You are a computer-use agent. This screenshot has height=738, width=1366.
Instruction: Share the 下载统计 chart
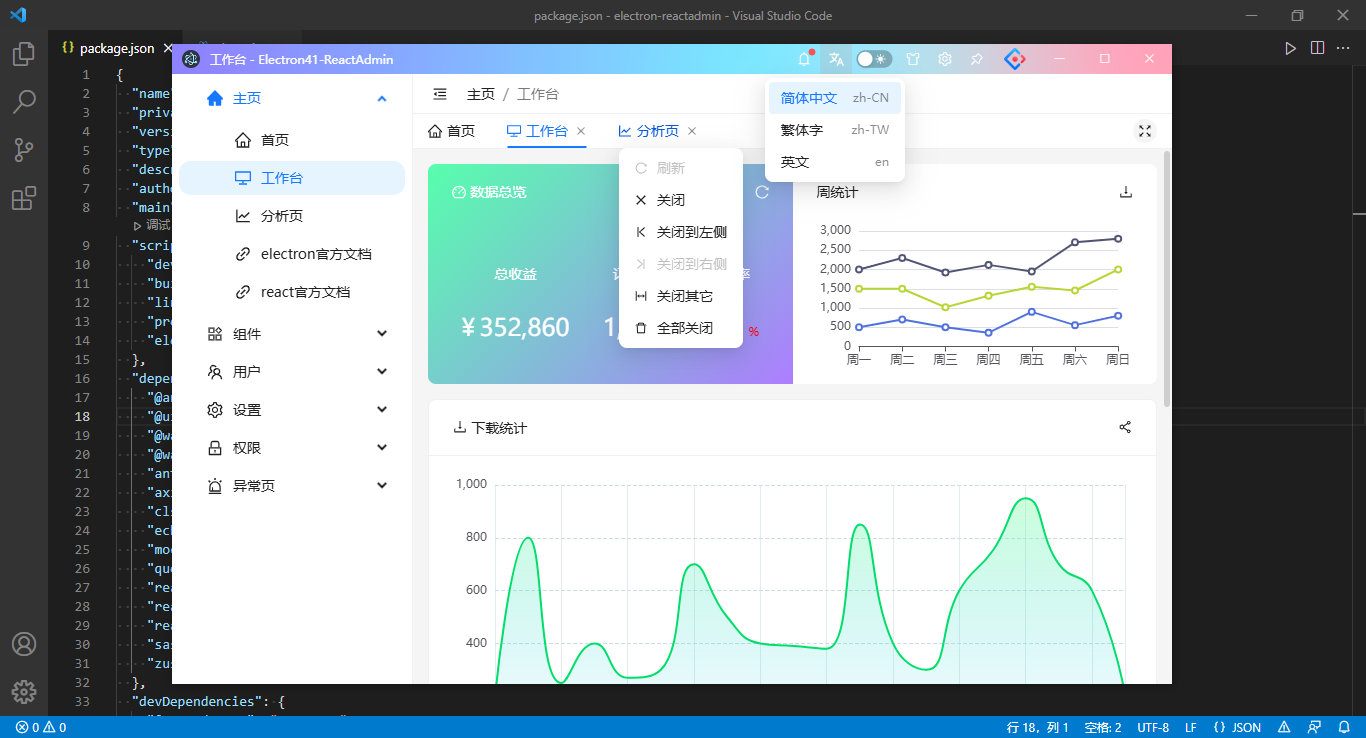[x=1125, y=427]
